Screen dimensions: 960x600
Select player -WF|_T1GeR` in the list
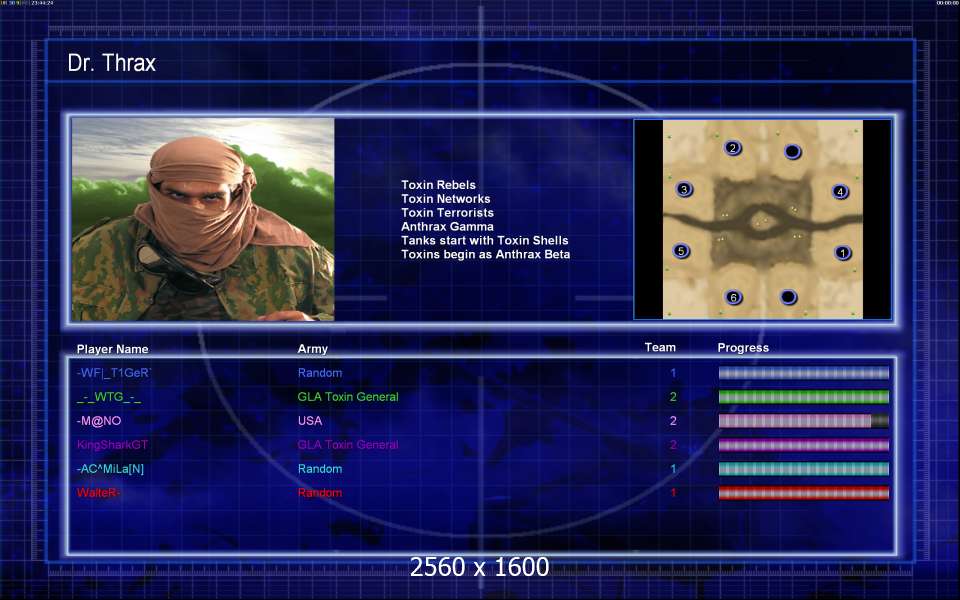113,373
